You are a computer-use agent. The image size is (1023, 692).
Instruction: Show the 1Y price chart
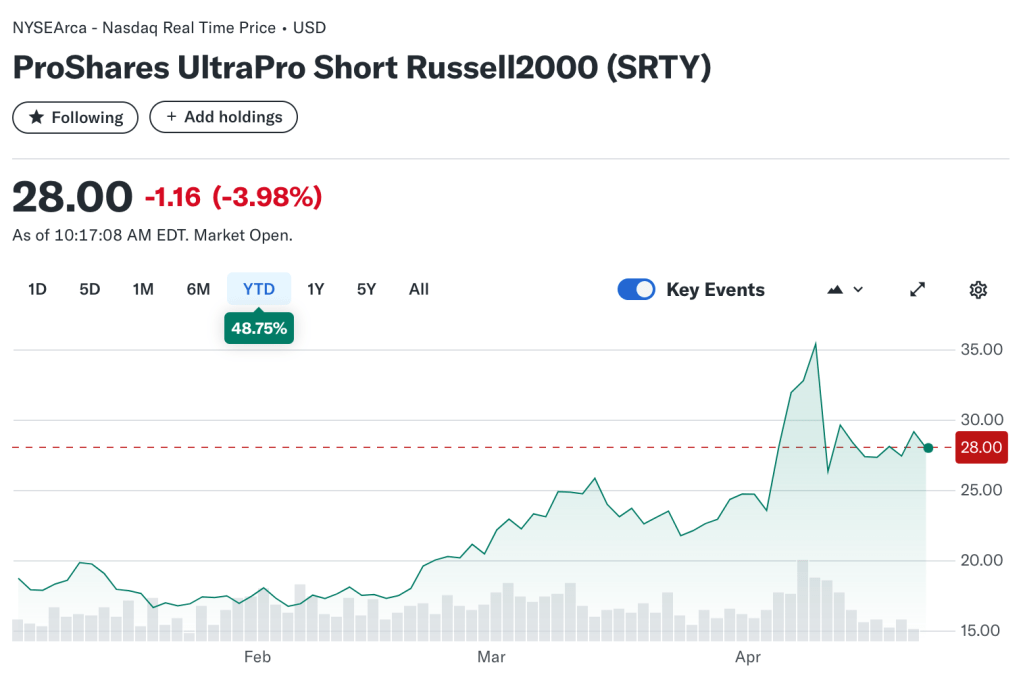coord(316,289)
